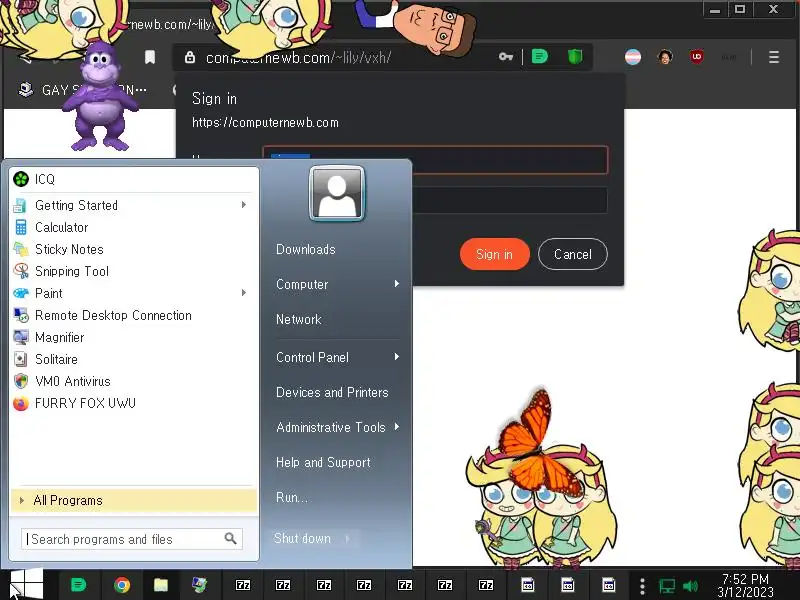Image resolution: width=800 pixels, height=600 pixels.
Task: Show All Programs list
Action: pyautogui.click(x=133, y=500)
